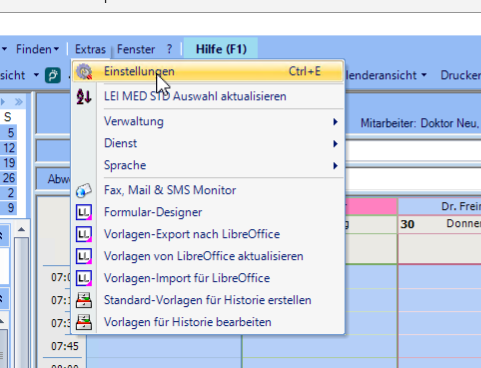The height and width of the screenshot is (368, 481).
Task: Select day 19 in mini calendar
Action: (9, 163)
